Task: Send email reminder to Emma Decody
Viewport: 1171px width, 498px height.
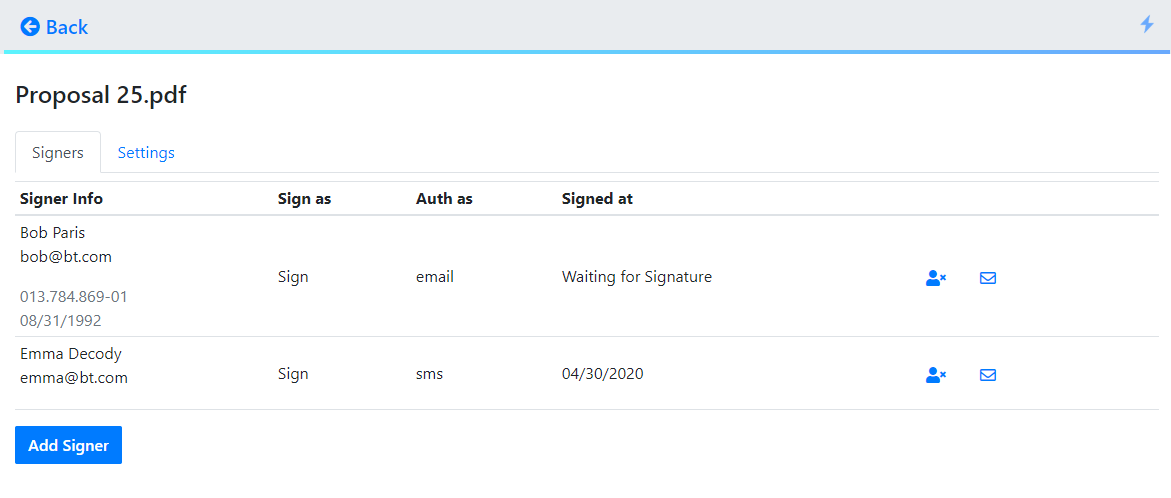Action: pyautogui.click(x=988, y=375)
